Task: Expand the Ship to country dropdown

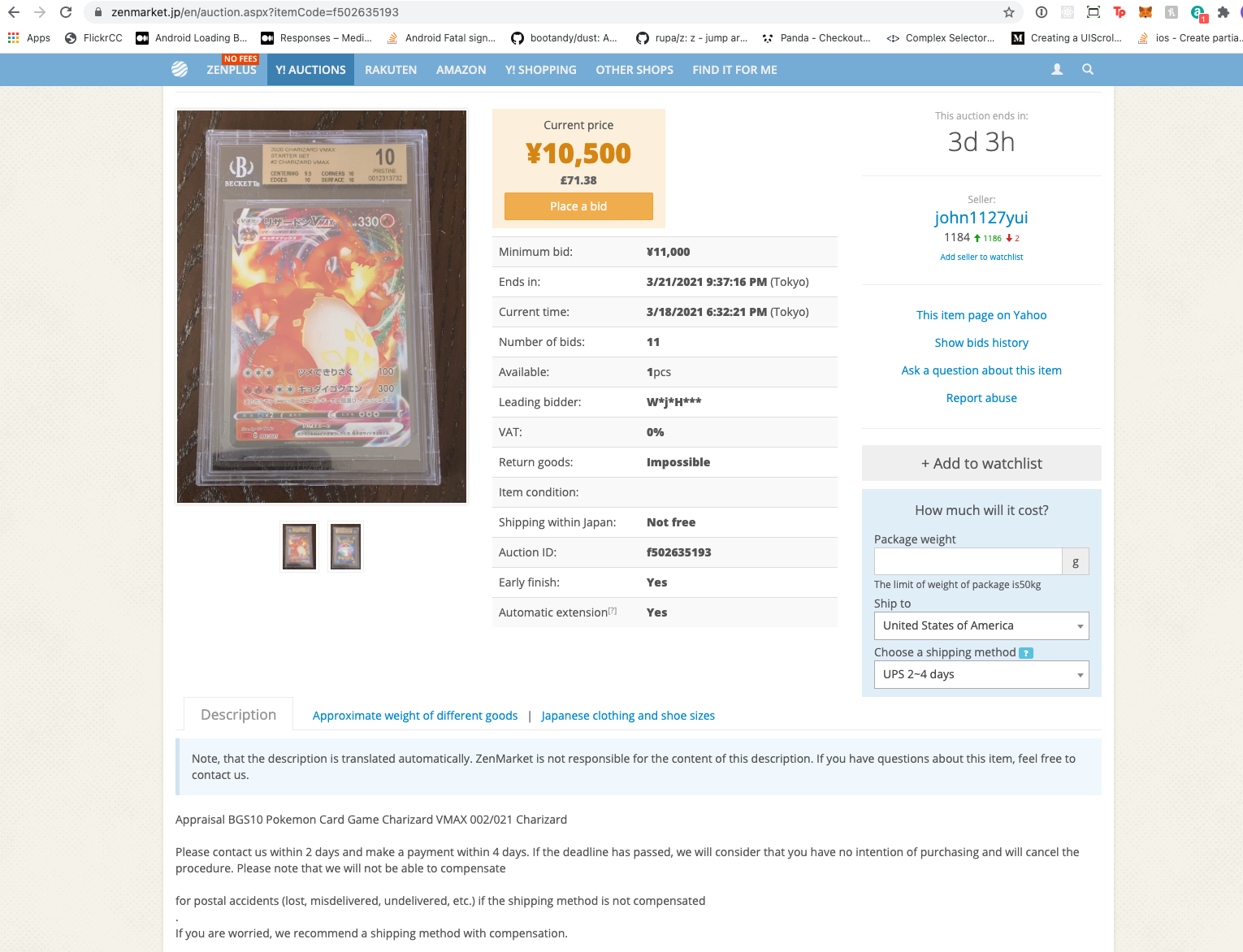Action: (981, 626)
